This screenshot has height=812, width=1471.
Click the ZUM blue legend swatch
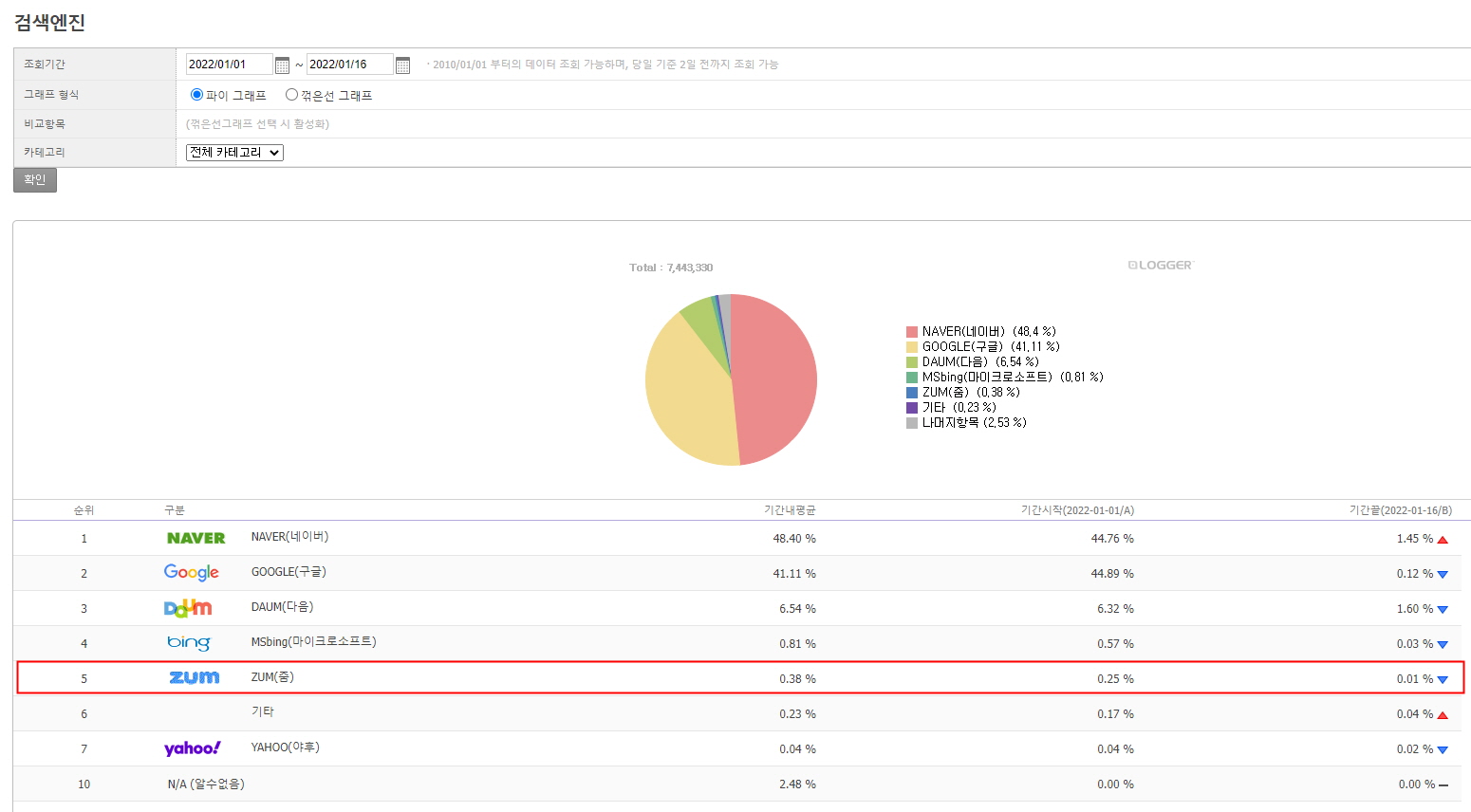pyautogui.click(x=912, y=393)
